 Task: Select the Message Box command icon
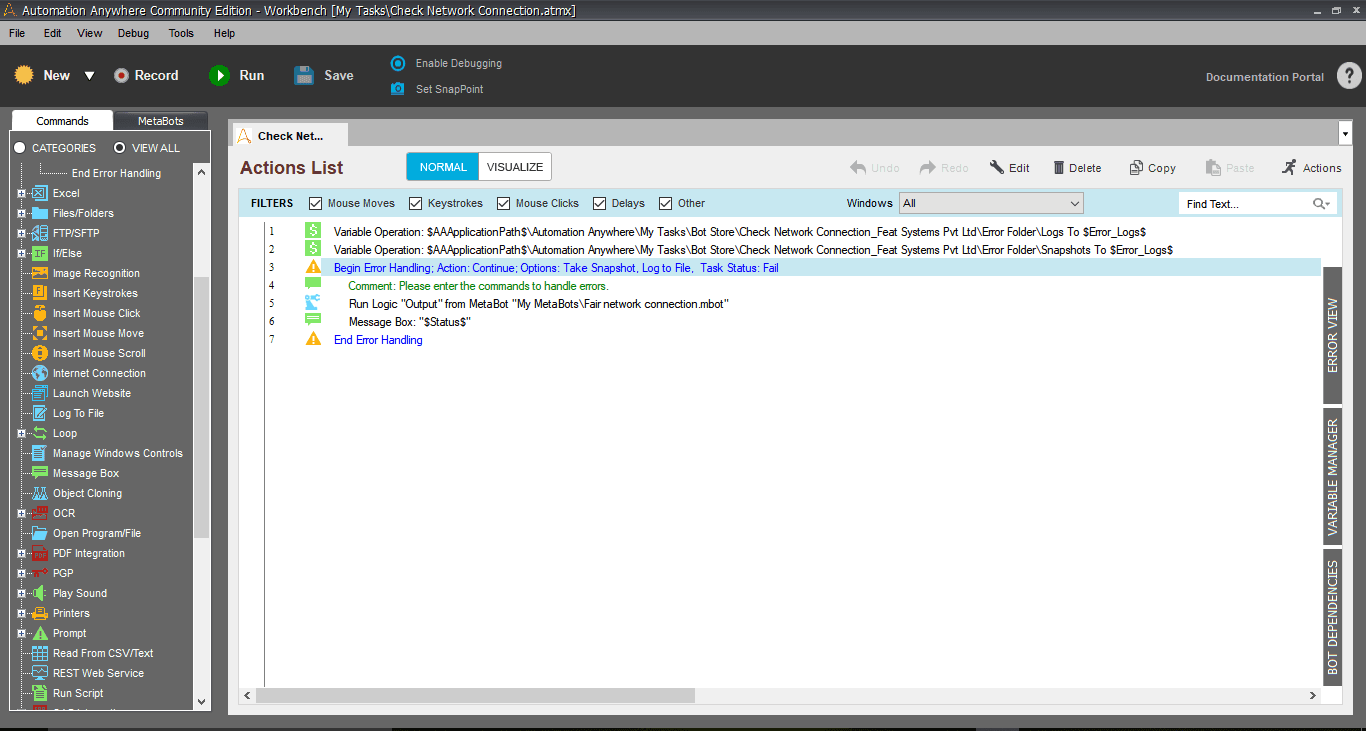(40, 473)
